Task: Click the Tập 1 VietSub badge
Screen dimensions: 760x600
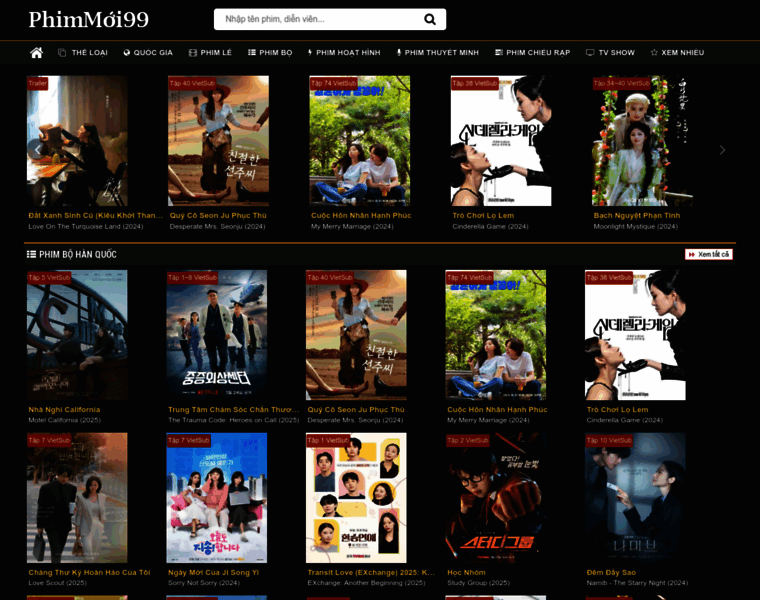Action: coord(328,440)
